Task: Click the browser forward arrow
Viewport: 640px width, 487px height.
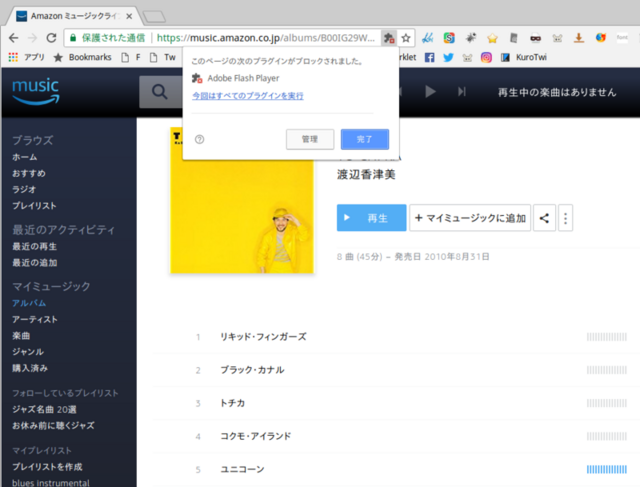Action: point(32,38)
